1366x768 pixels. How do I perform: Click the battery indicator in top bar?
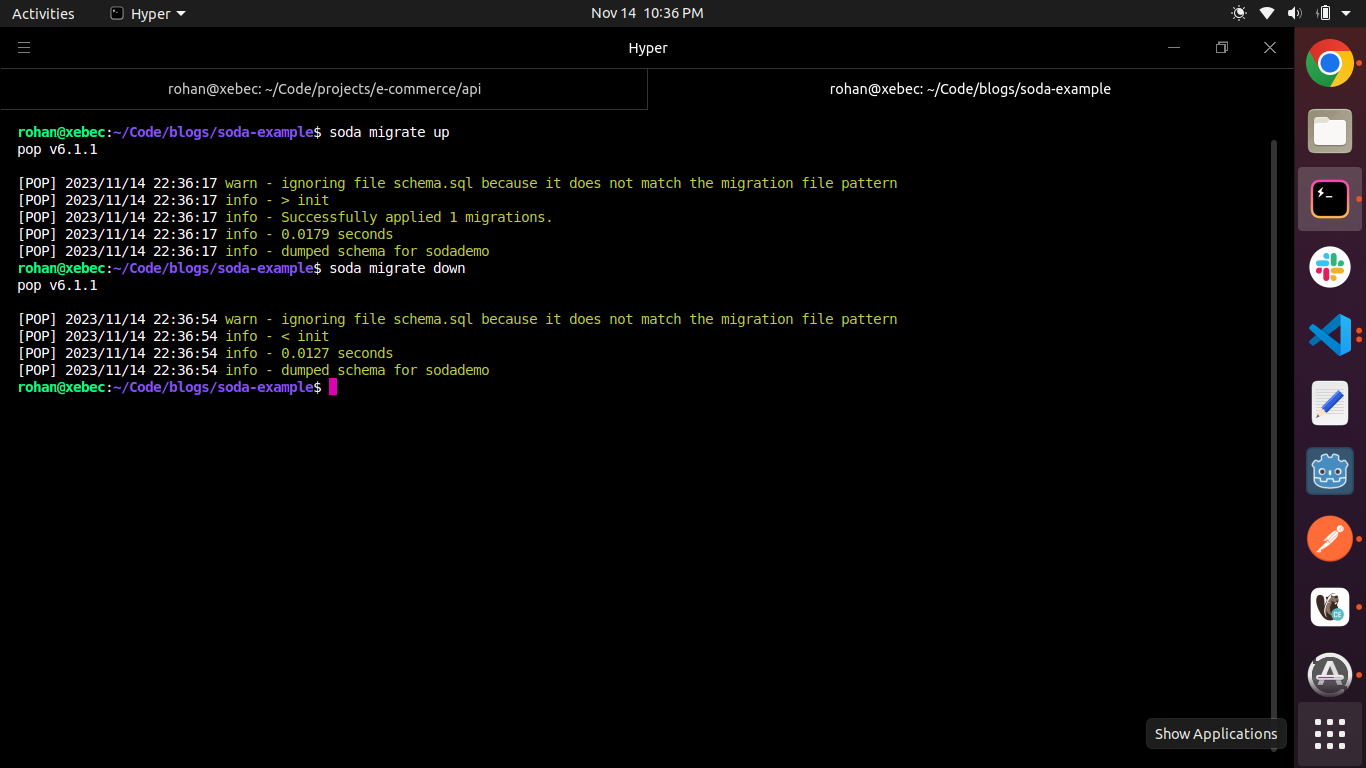pos(1324,13)
